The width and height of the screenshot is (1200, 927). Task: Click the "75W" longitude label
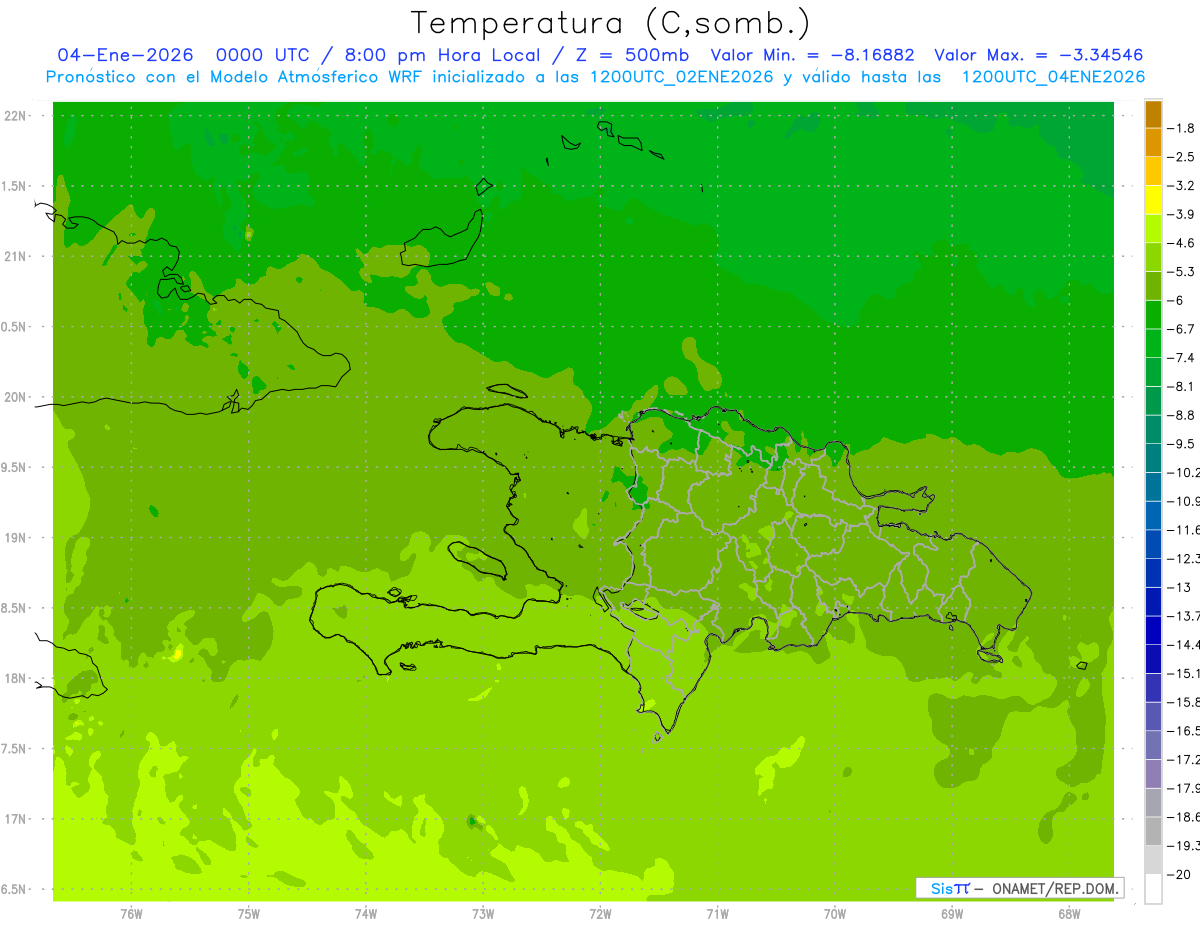click(249, 913)
